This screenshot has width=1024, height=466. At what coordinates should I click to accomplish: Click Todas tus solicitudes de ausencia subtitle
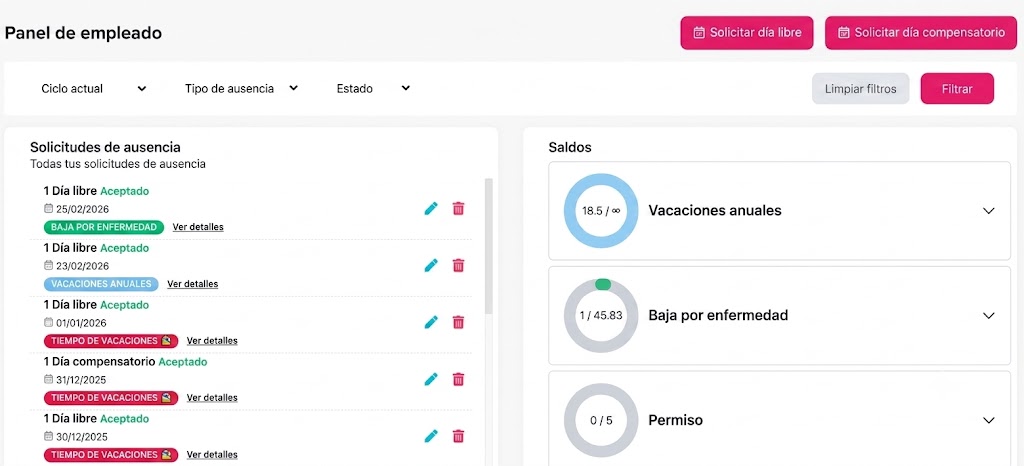(x=118, y=164)
